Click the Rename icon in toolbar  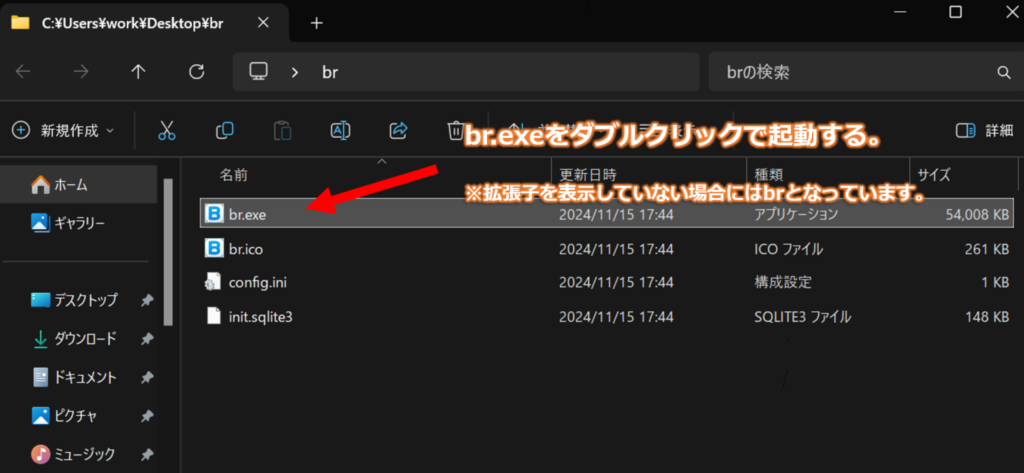[x=340, y=130]
